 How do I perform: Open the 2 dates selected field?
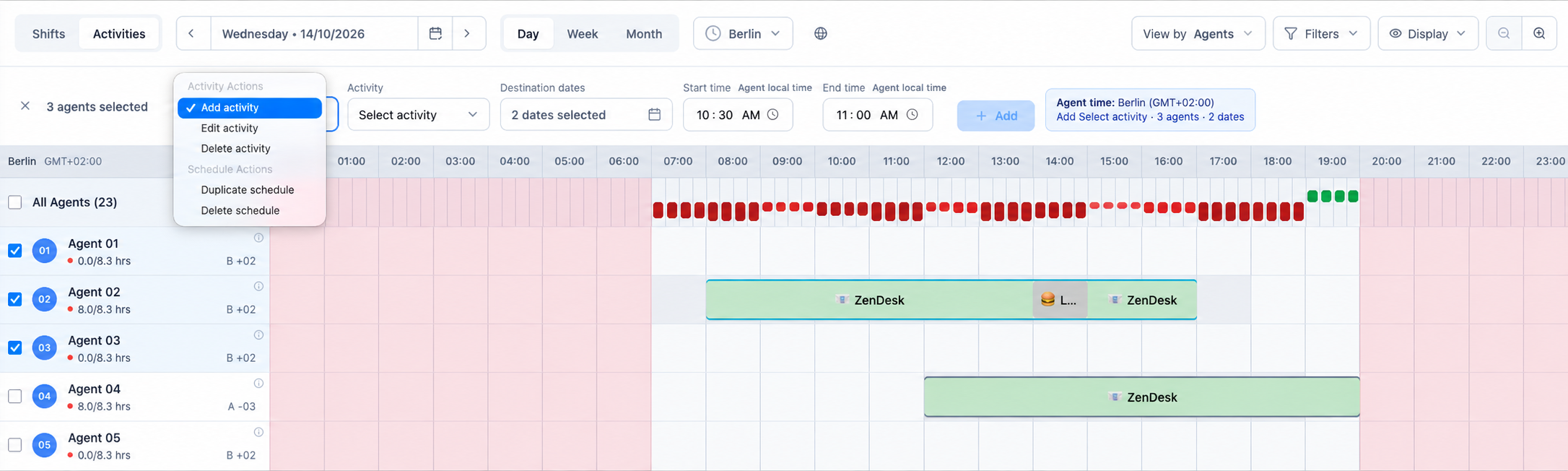[585, 114]
